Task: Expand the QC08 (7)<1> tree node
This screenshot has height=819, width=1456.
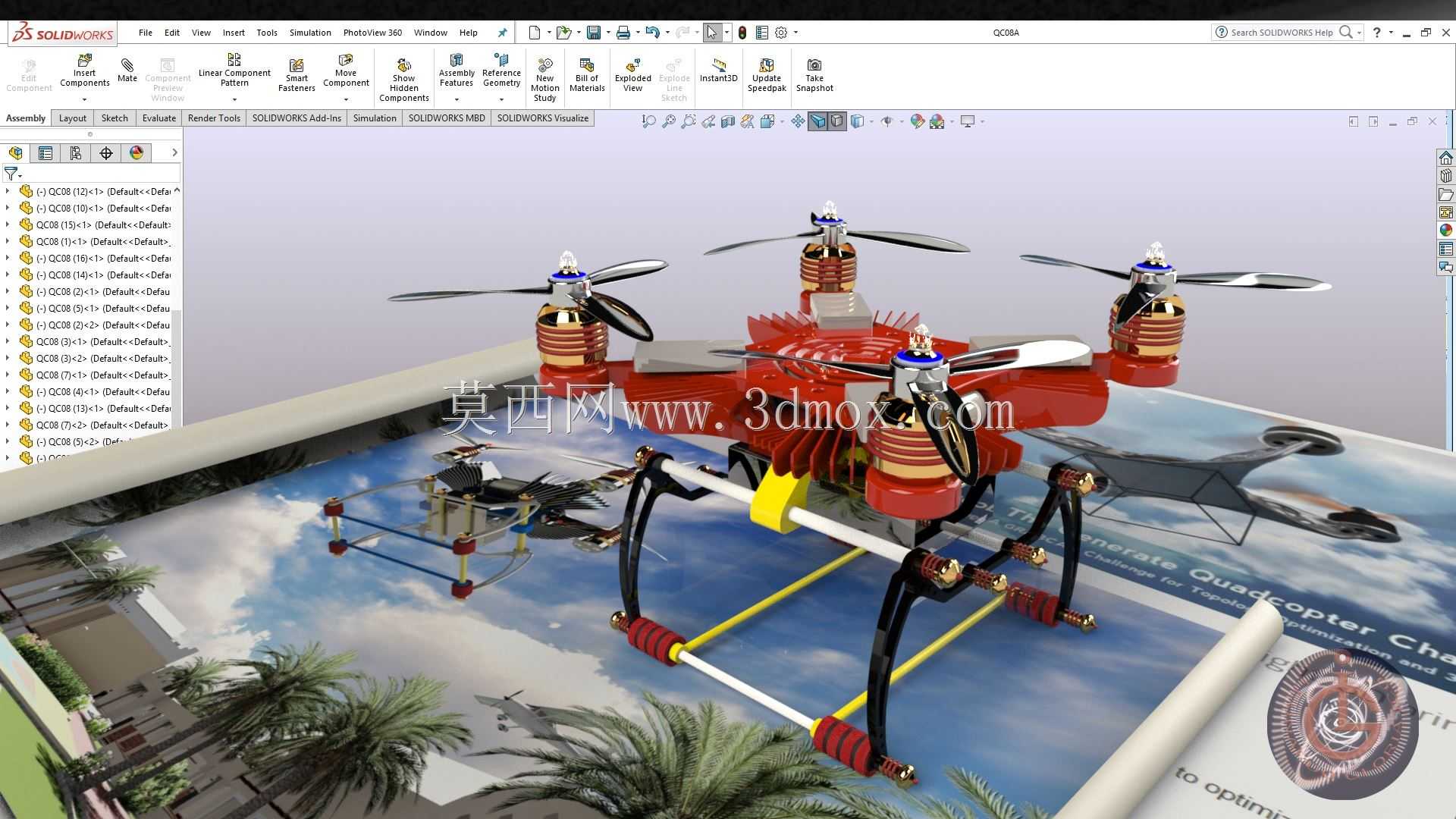Action: click(8, 375)
